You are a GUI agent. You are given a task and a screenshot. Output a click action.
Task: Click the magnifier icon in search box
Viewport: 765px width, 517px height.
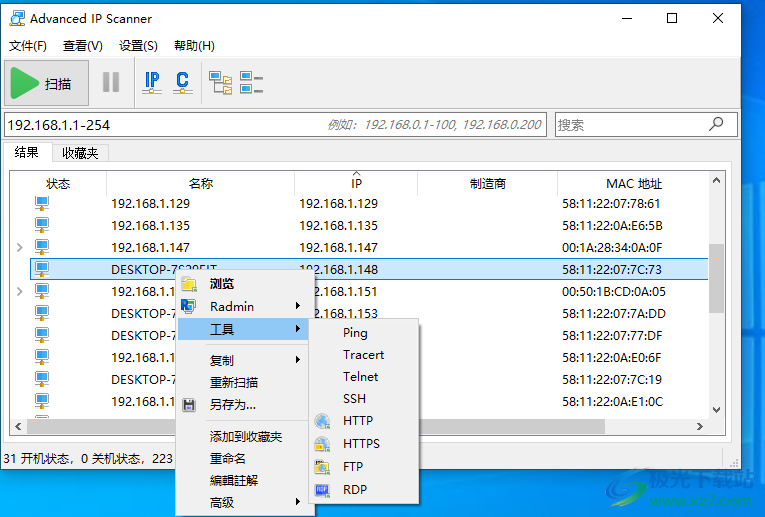click(x=716, y=124)
